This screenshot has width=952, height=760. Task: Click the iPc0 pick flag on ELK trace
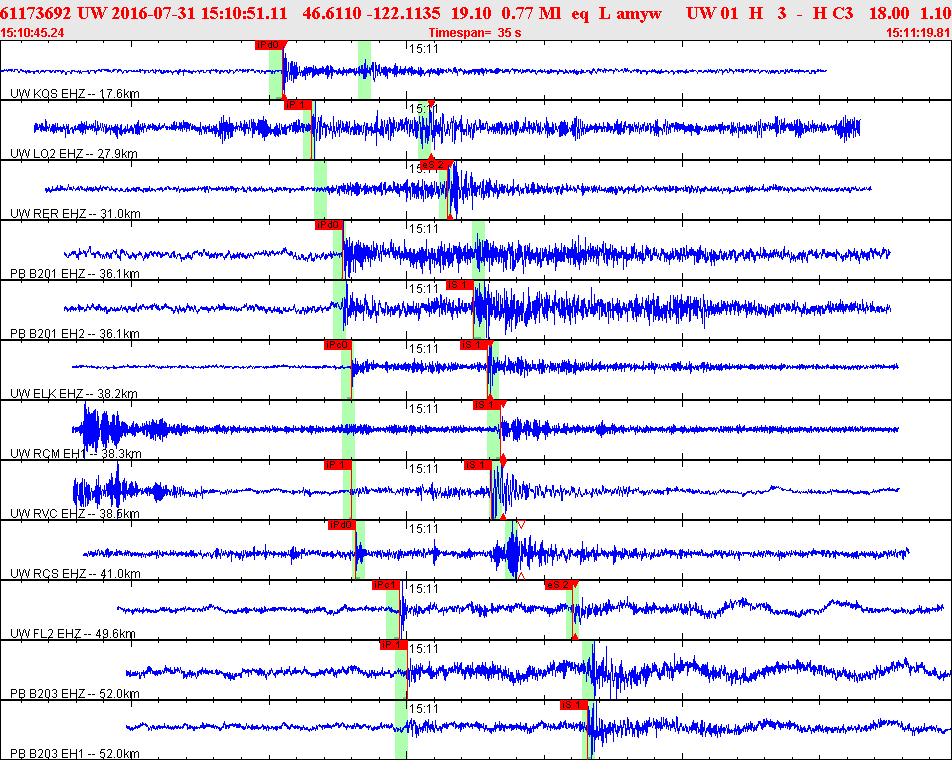338,345
